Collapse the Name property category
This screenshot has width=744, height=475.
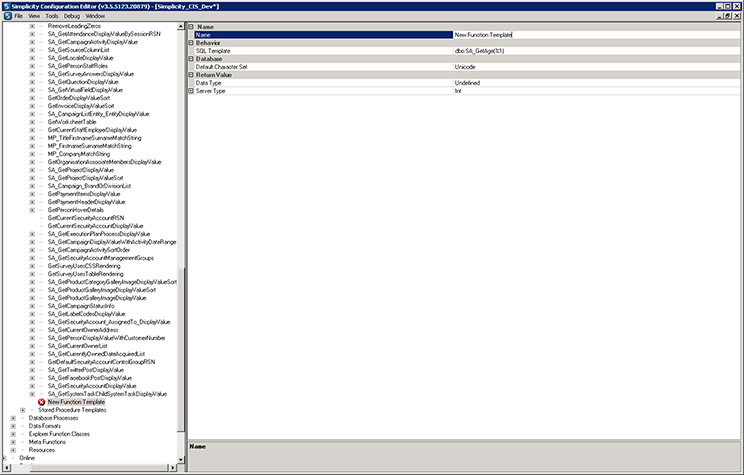(x=191, y=27)
